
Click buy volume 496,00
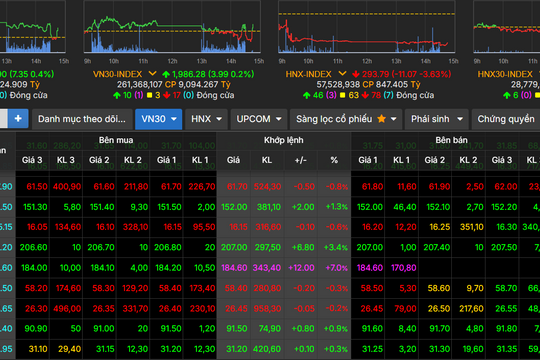67,308
